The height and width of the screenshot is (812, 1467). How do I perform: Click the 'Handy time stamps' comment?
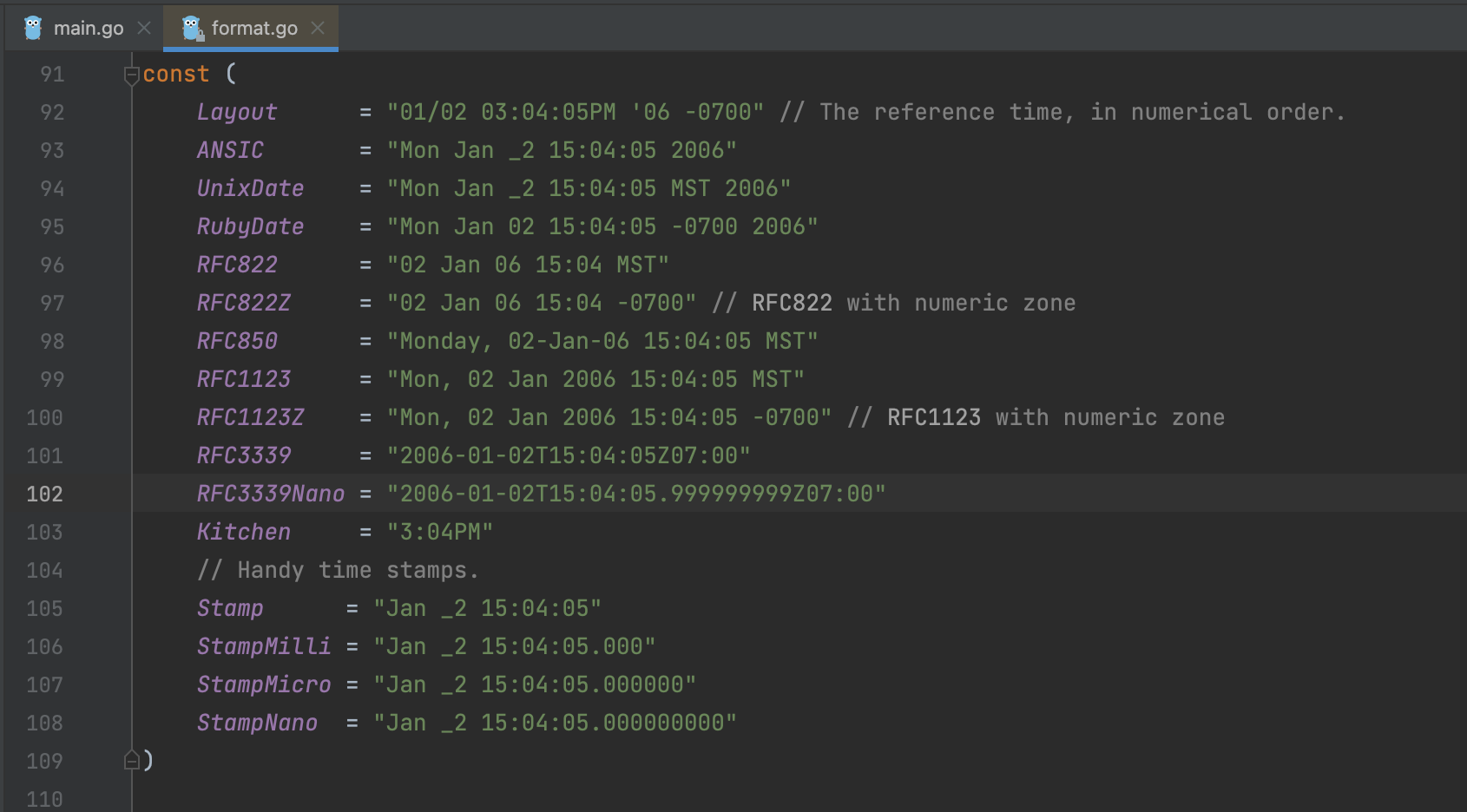[x=338, y=570]
